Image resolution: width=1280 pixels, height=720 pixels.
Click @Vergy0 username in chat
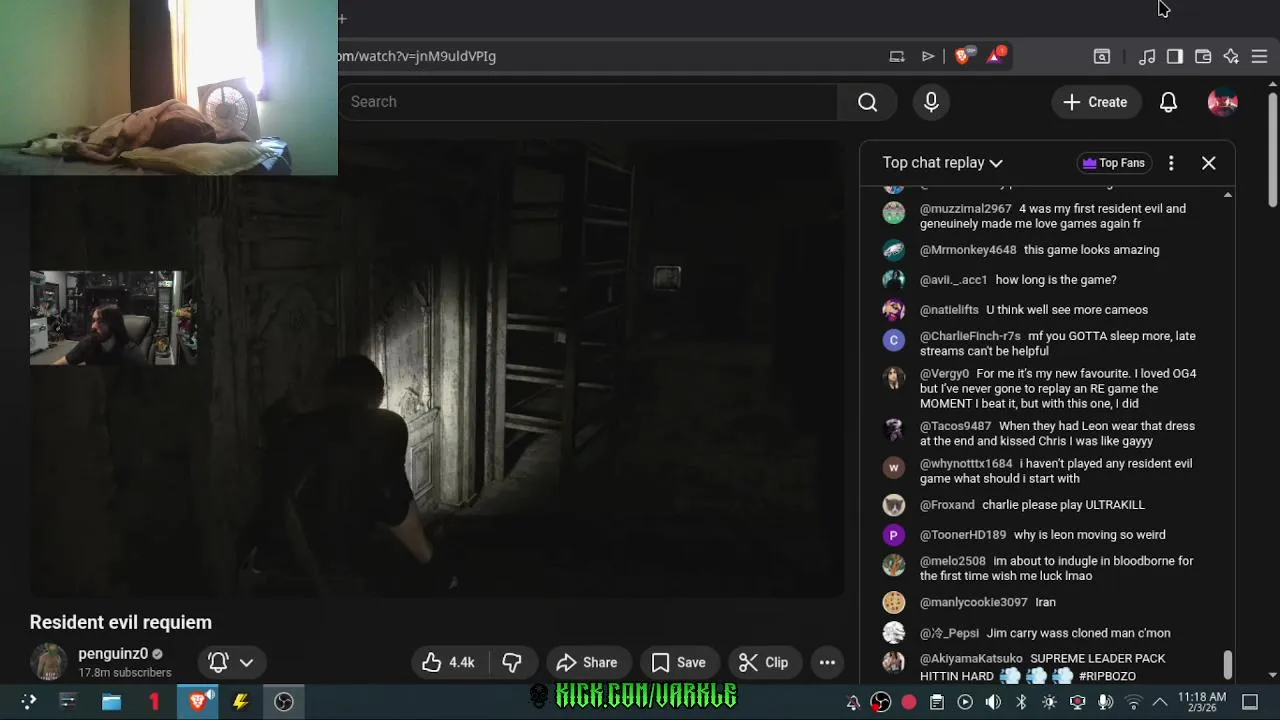(944, 374)
